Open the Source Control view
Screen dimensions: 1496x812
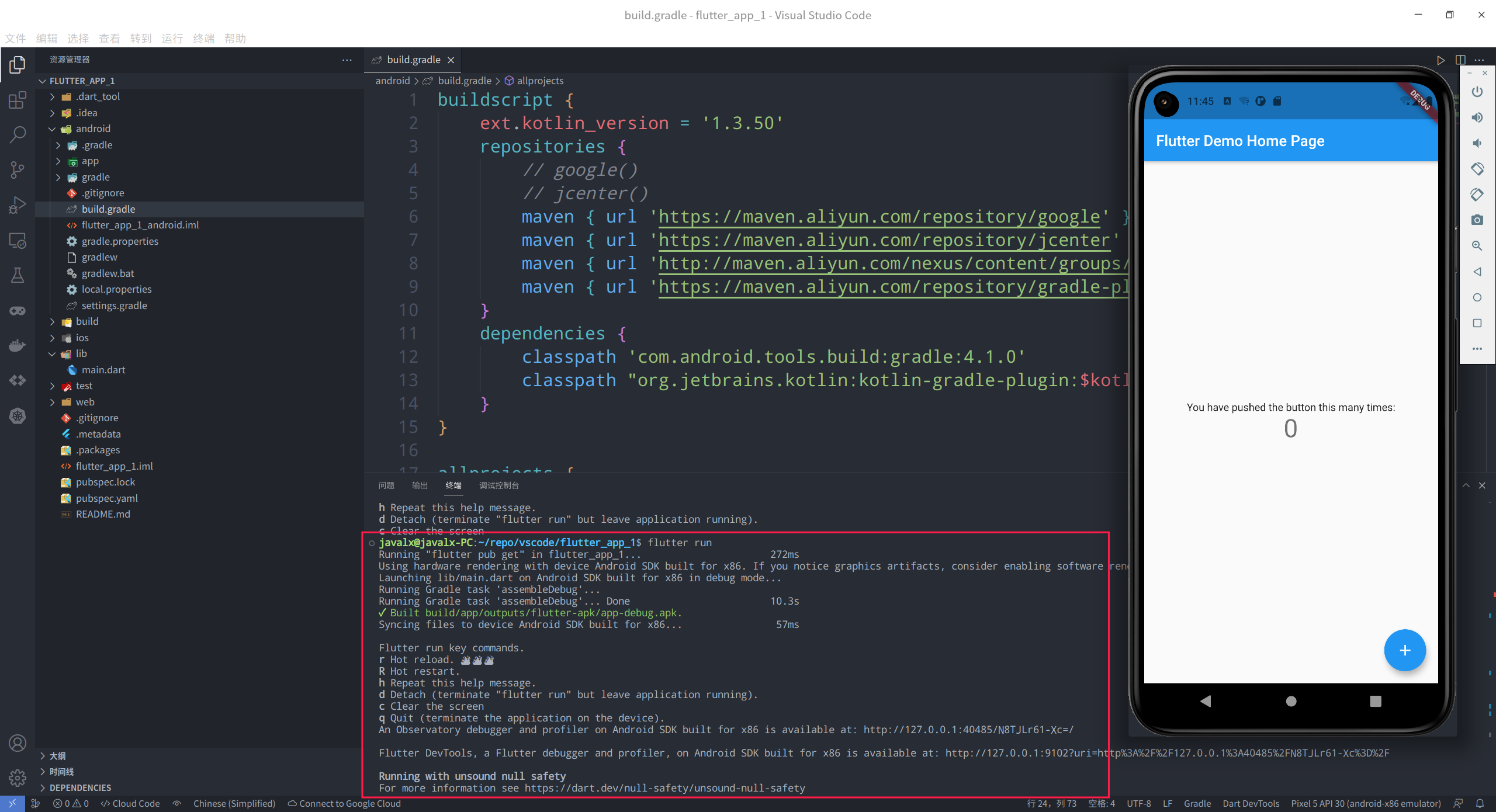click(x=18, y=170)
